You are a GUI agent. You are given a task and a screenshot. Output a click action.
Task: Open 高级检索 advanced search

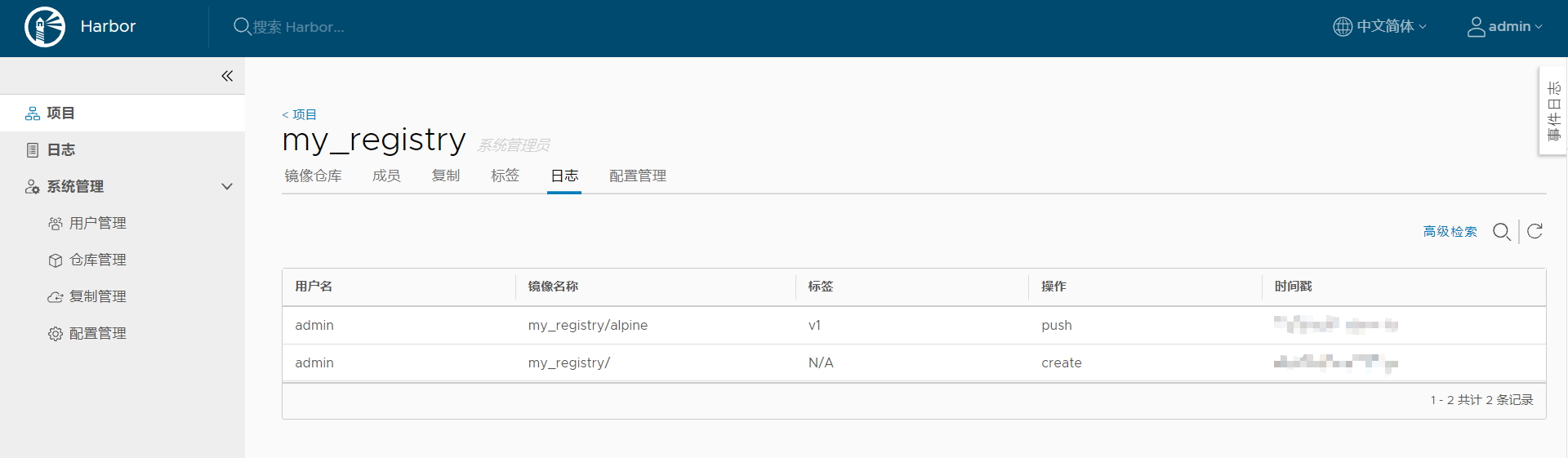click(1450, 232)
